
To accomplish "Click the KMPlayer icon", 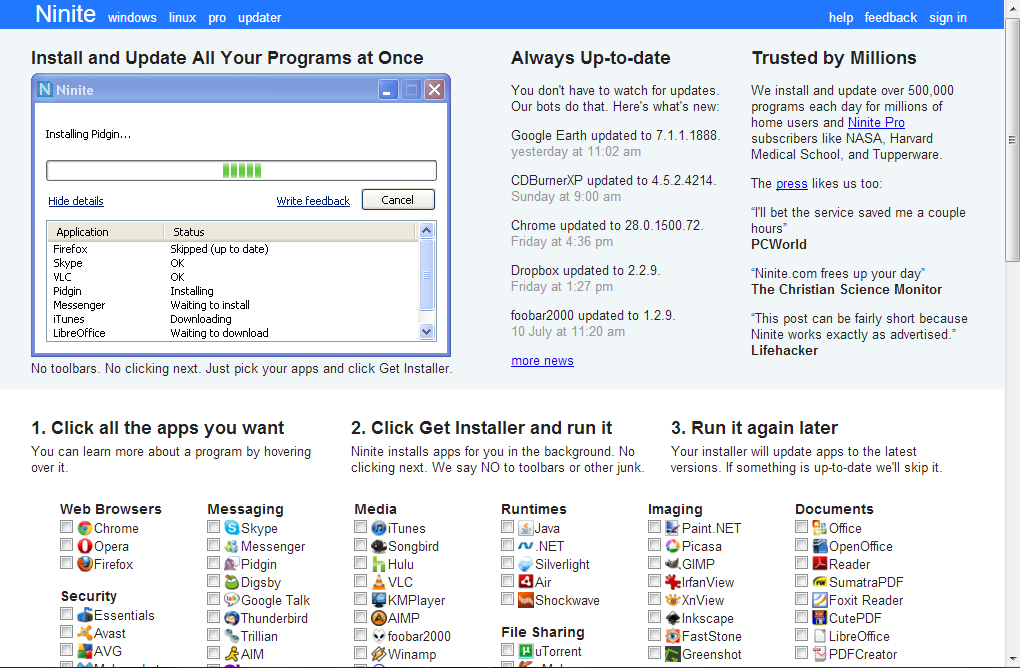I will [379, 600].
